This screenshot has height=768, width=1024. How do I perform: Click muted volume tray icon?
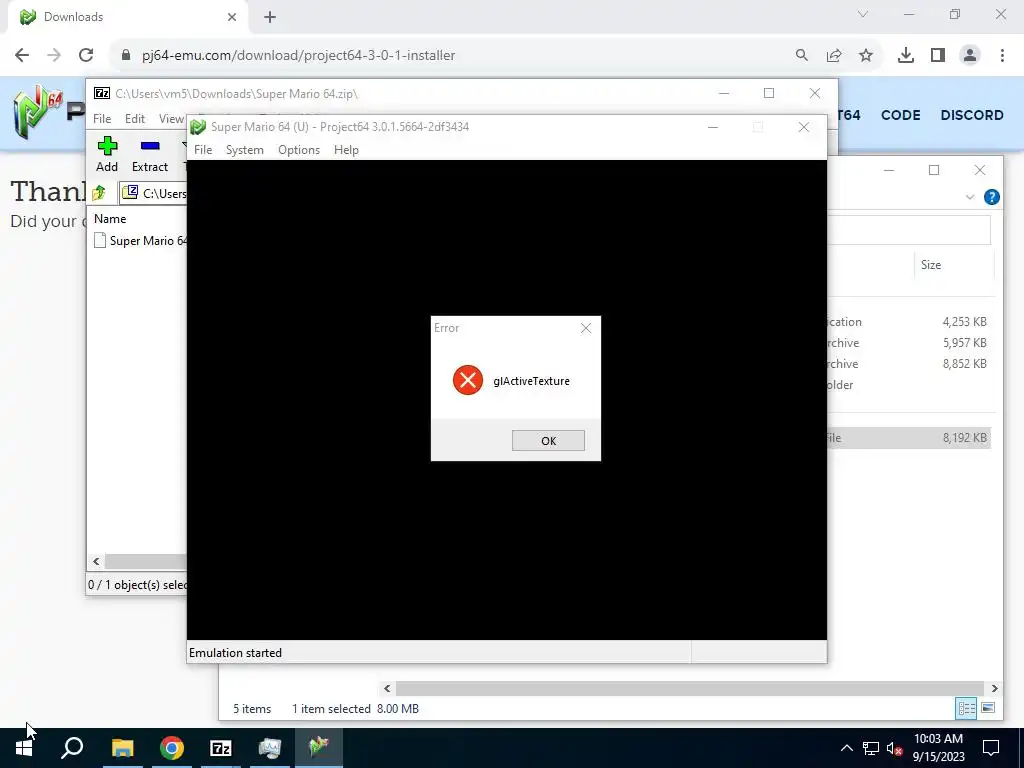click(x=894, y=748)
